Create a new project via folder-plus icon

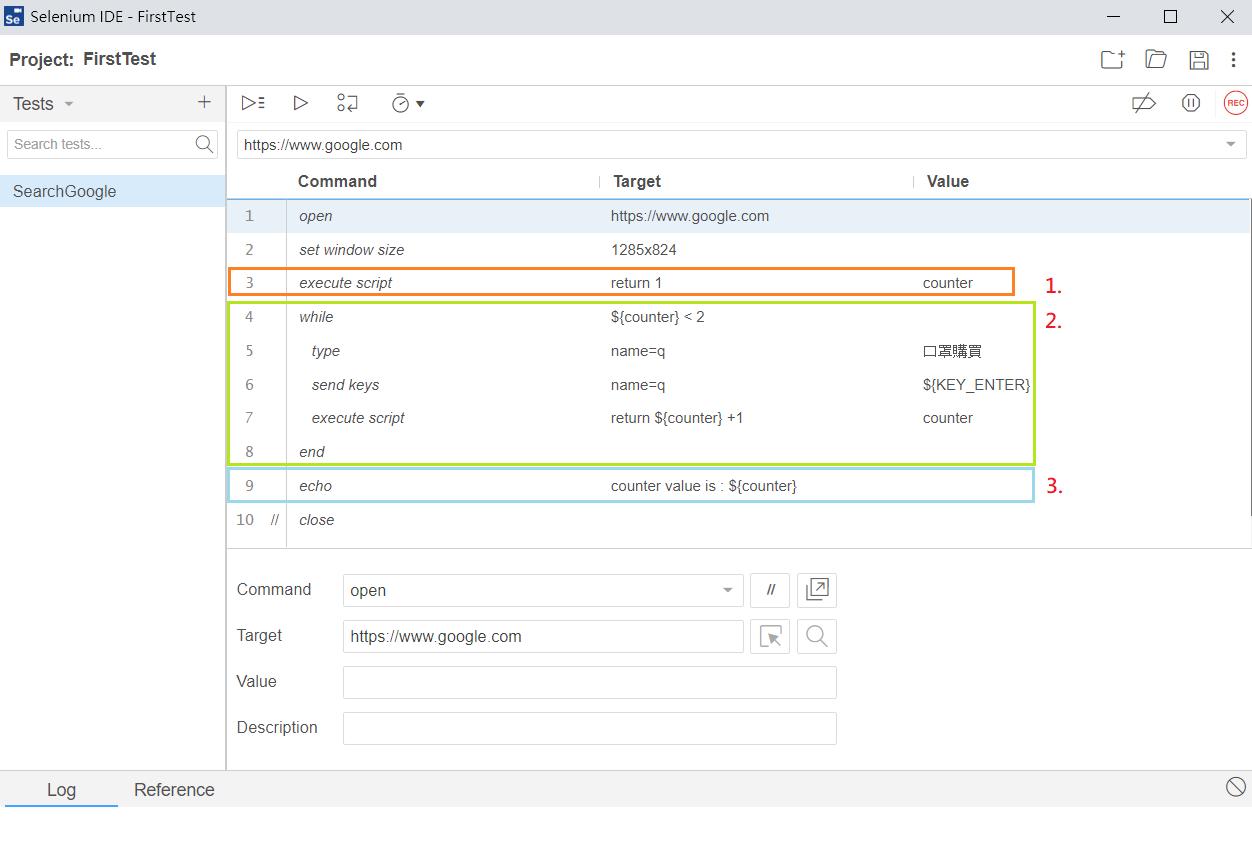[x=1113, y=59]
